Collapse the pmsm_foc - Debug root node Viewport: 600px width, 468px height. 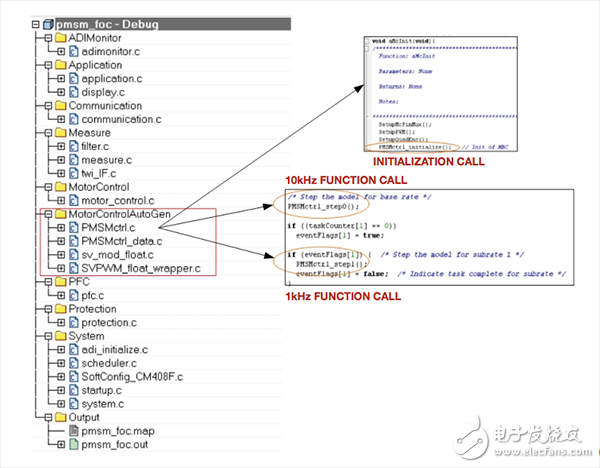(x=34, y=22)
